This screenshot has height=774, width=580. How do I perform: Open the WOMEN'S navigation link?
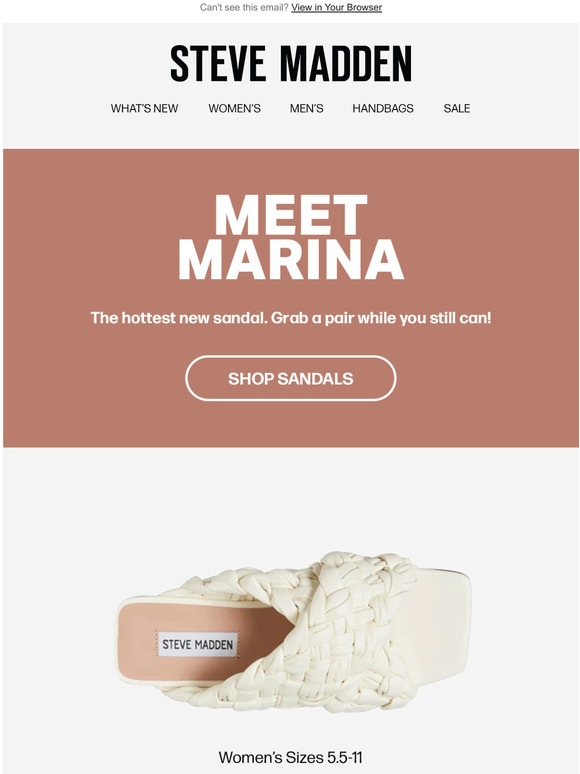[234, 108]
